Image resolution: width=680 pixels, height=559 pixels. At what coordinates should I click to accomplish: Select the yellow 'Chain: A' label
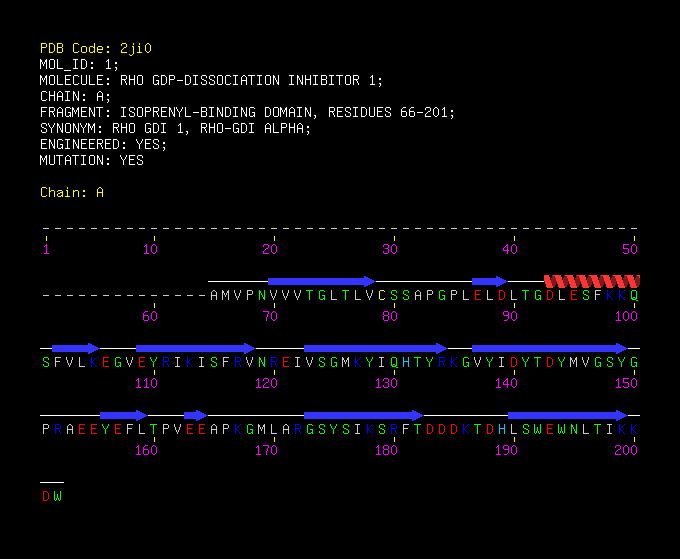tap(72, 192)
